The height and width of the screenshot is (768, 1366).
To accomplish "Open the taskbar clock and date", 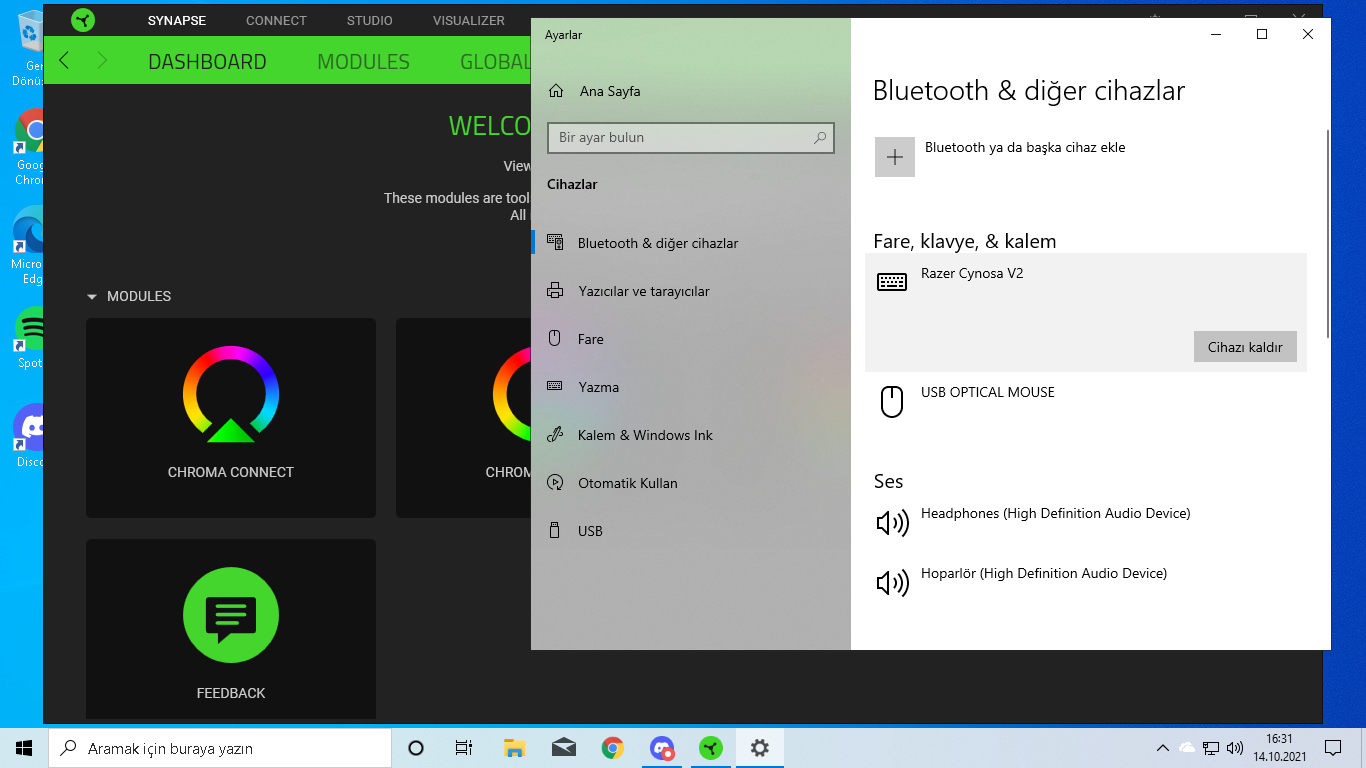I will click(x=1279, y=748).
